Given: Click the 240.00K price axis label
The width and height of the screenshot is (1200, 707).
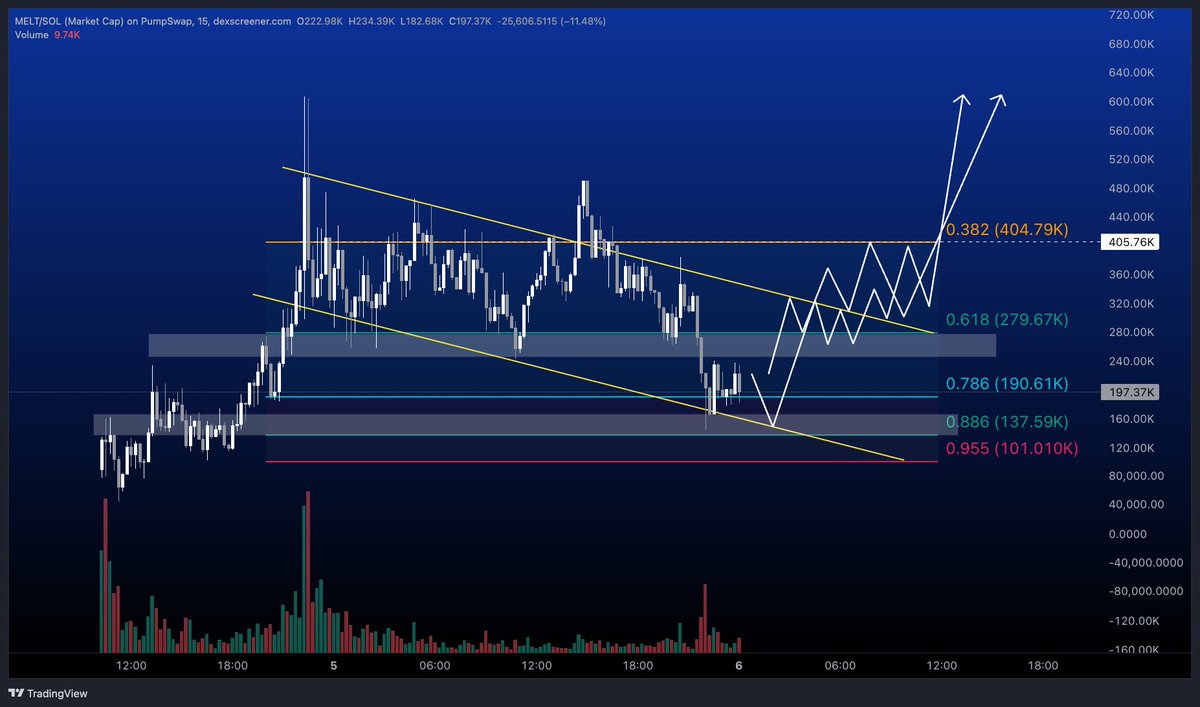Looking at the screenshot, I should click(1132, 362).
